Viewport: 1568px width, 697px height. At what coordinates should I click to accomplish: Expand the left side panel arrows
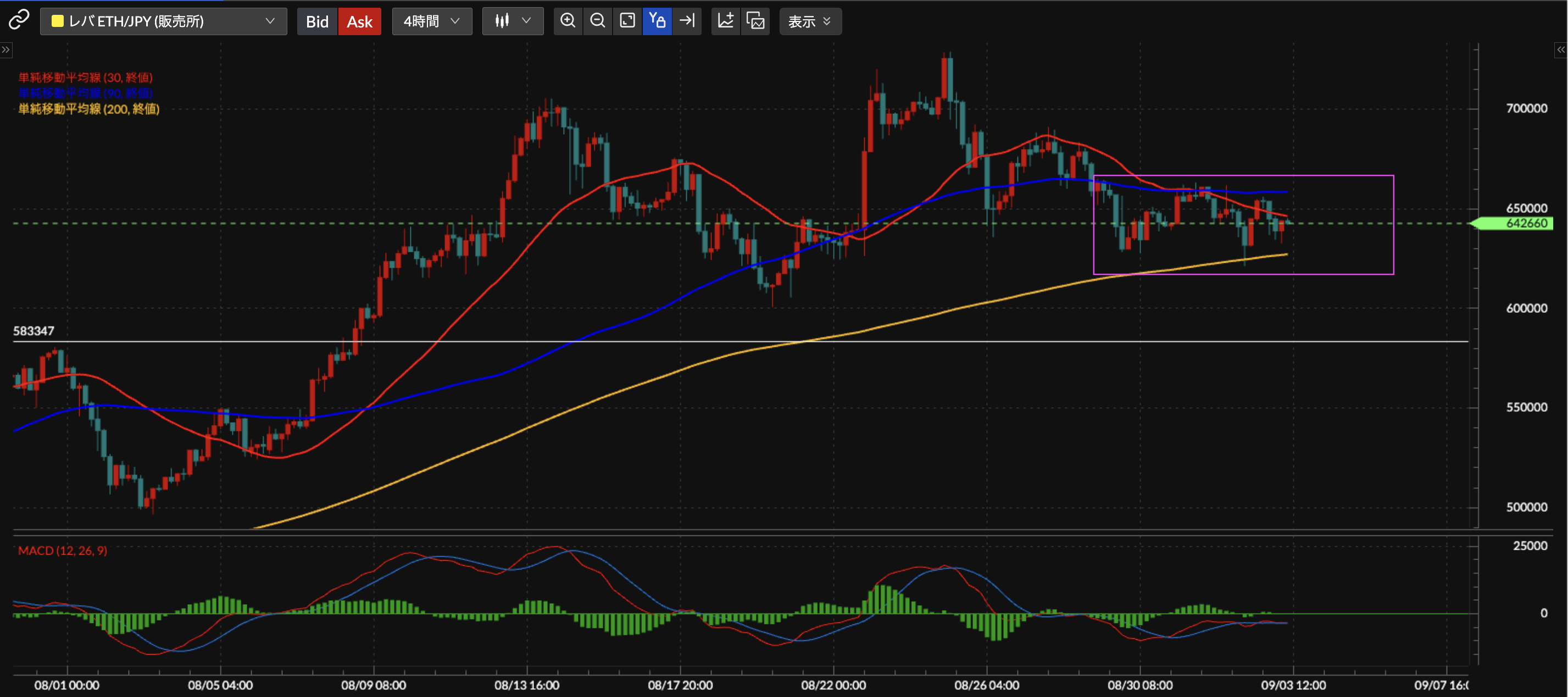coord(5,50)
